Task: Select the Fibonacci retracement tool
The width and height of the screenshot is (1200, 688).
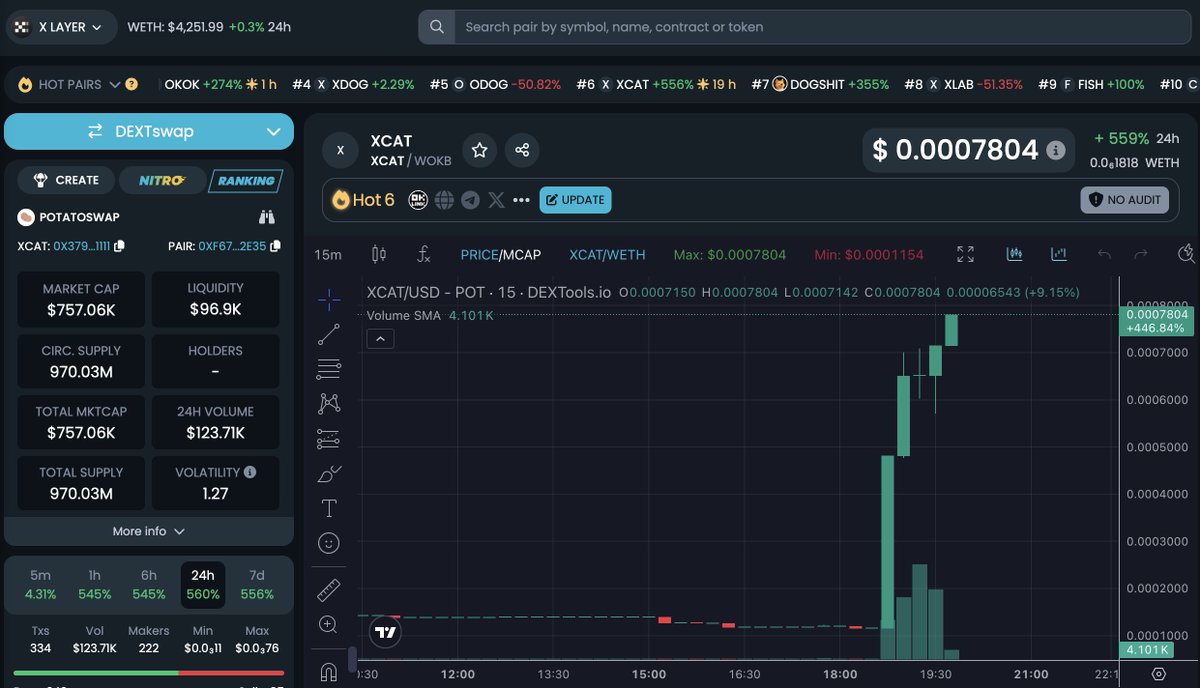Action: (x=329, y=369)
